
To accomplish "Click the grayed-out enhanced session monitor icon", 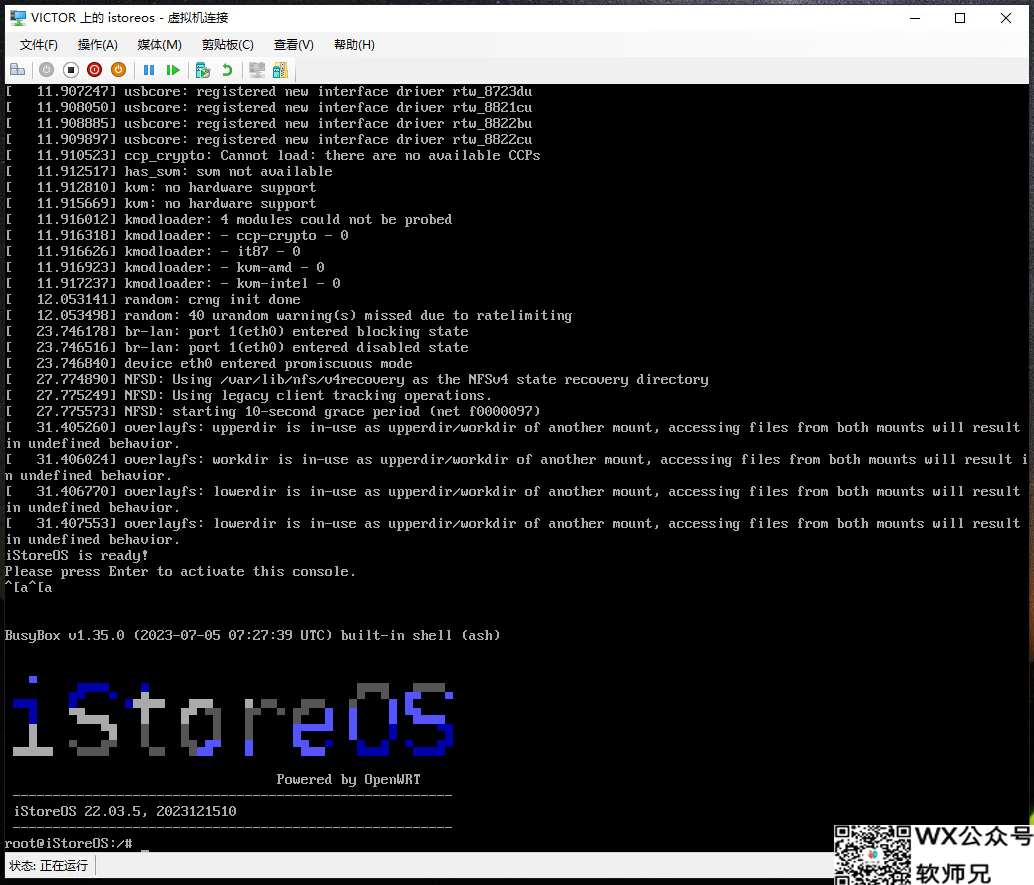I will 257,70.
